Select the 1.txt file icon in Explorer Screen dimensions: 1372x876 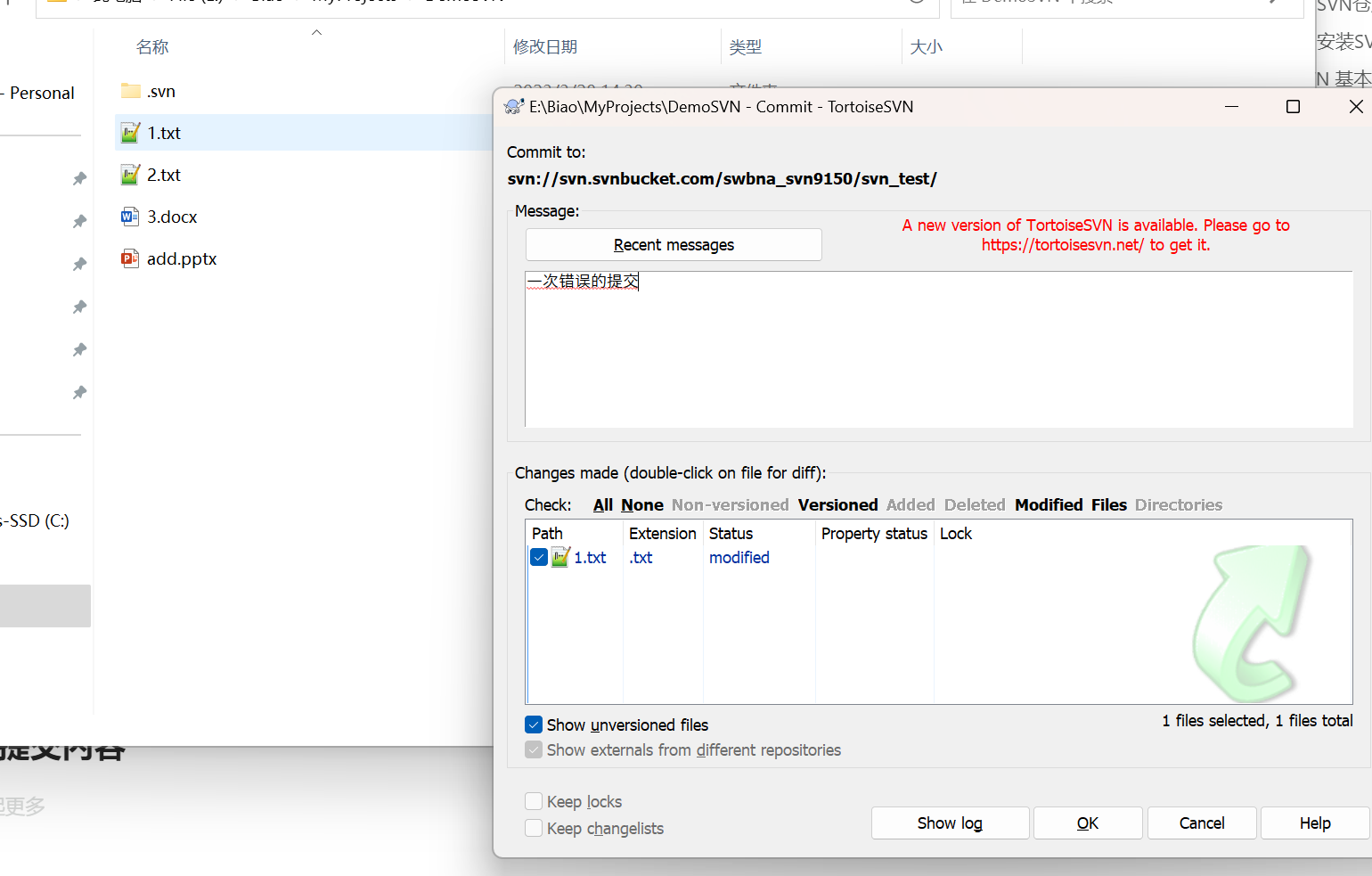[x=131, y=133]
